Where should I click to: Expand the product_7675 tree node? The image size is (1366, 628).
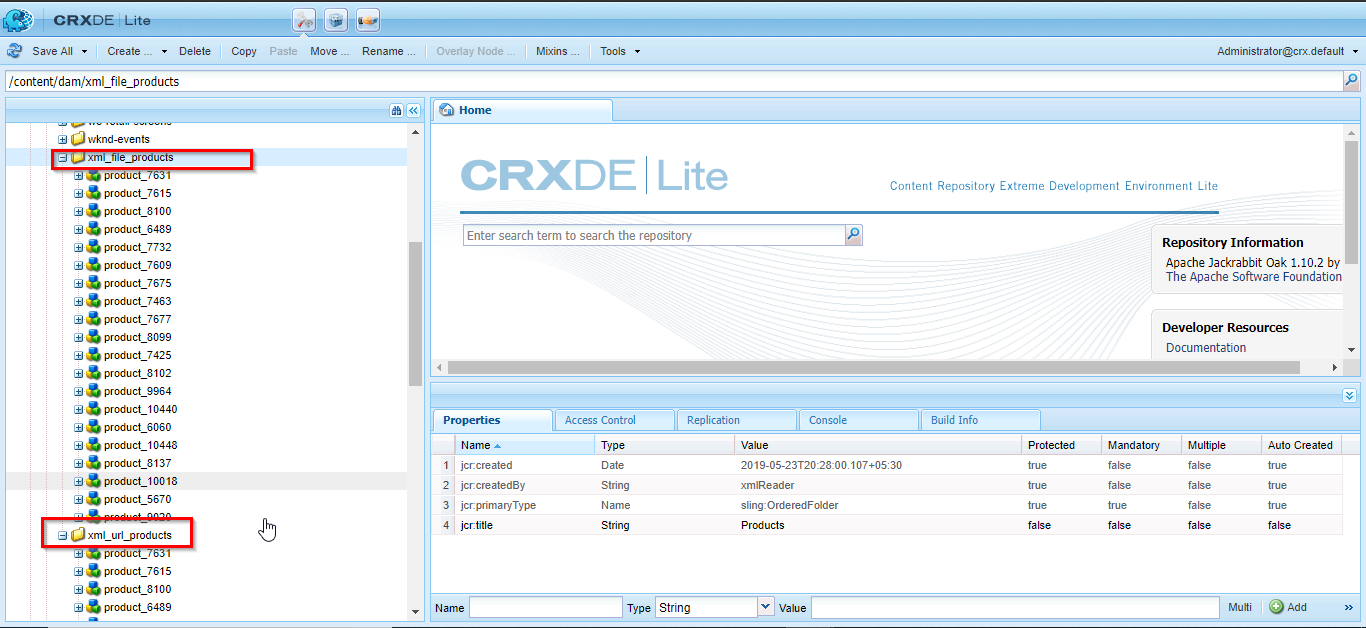78,283
